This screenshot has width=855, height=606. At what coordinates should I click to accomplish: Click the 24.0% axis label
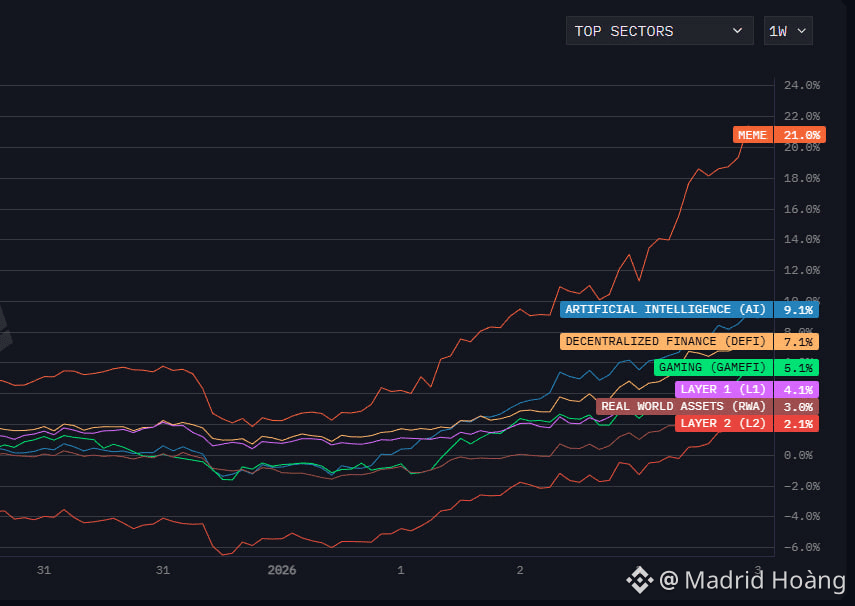pos(802,85)
